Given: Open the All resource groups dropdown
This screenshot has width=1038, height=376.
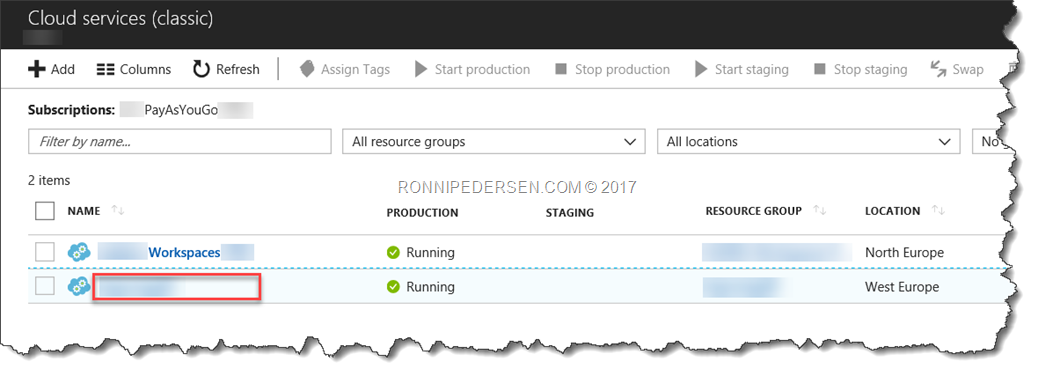Looking at the screenshot, I should tap(494, 142).
